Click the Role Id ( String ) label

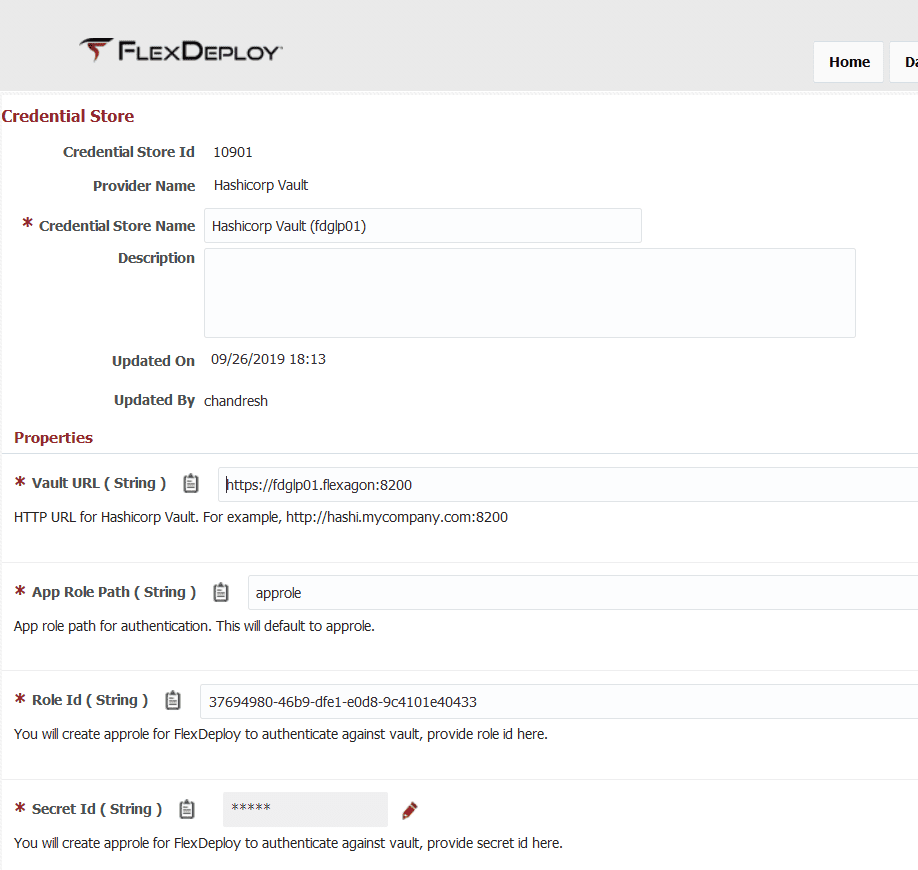90,700
